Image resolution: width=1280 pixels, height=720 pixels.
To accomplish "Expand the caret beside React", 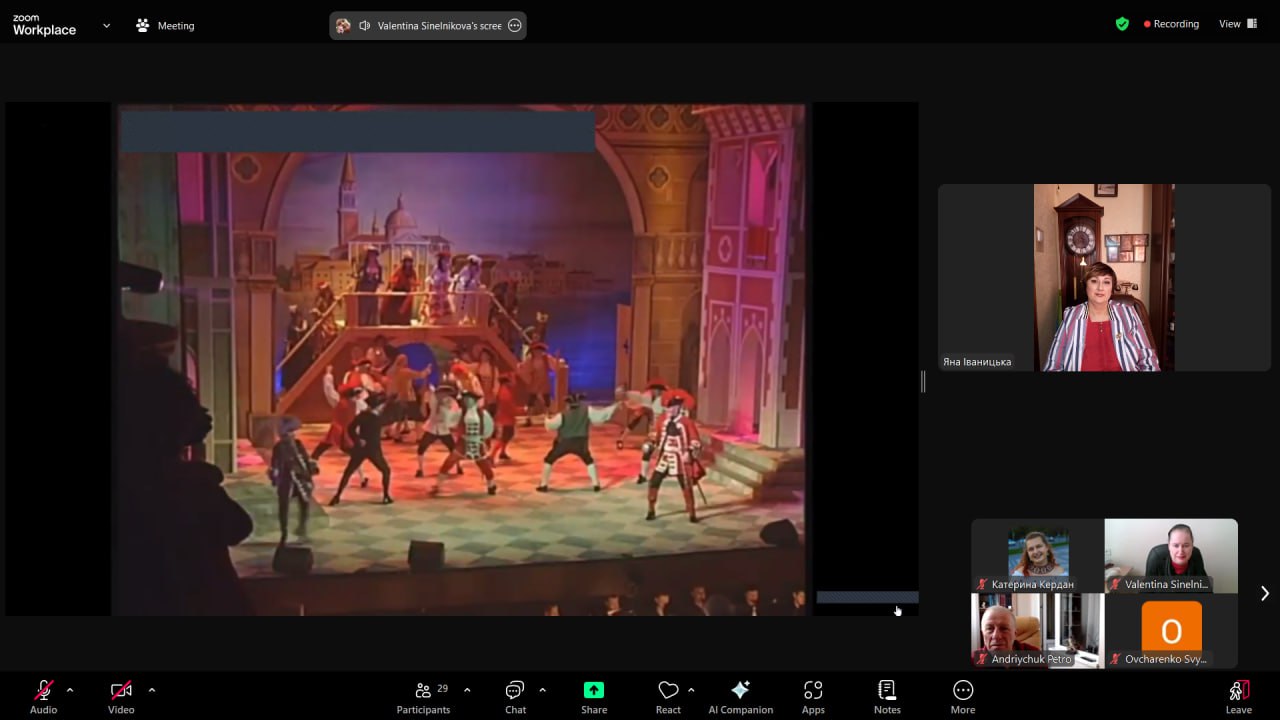I will (x=691, y=690).
